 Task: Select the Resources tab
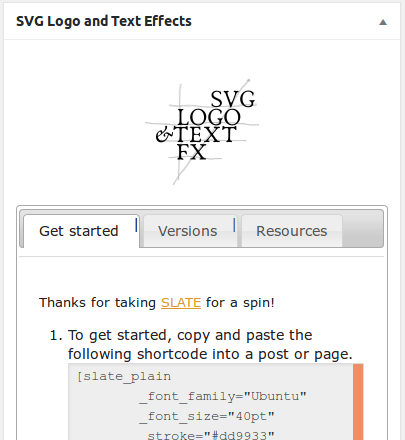292,231
